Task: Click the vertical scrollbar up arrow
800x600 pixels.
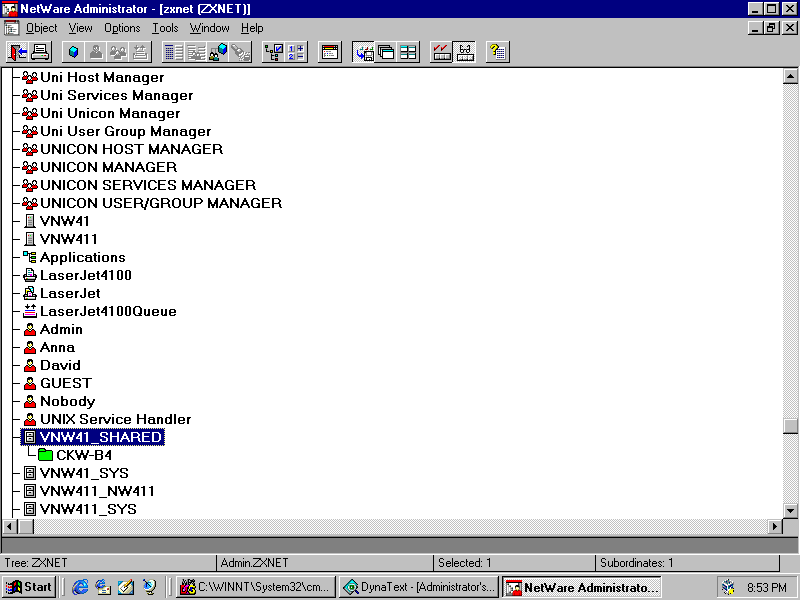Action: [790, 77]
